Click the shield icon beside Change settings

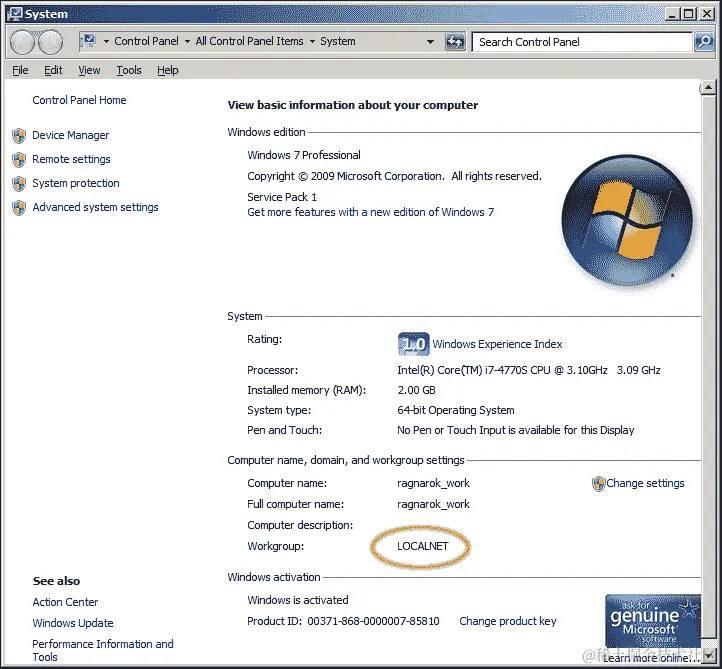pos(598,483)
